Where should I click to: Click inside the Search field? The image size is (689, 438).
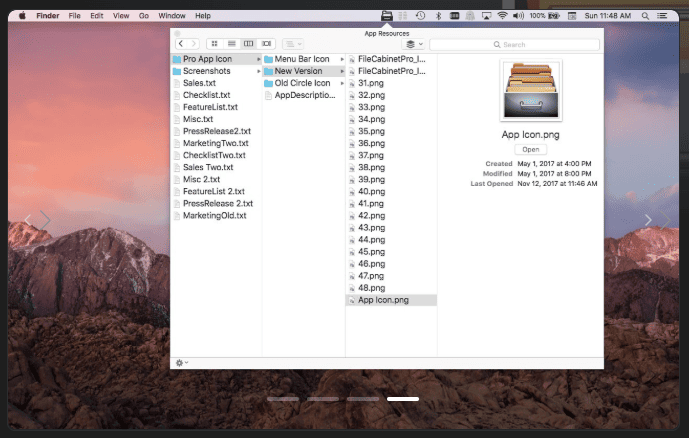[514, 44]
